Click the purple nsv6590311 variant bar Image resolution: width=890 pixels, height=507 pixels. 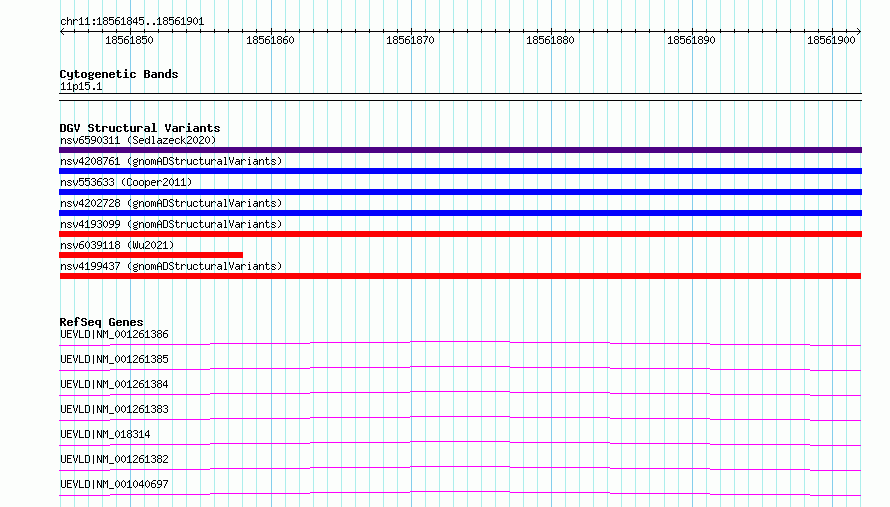(x=460, y=150)
